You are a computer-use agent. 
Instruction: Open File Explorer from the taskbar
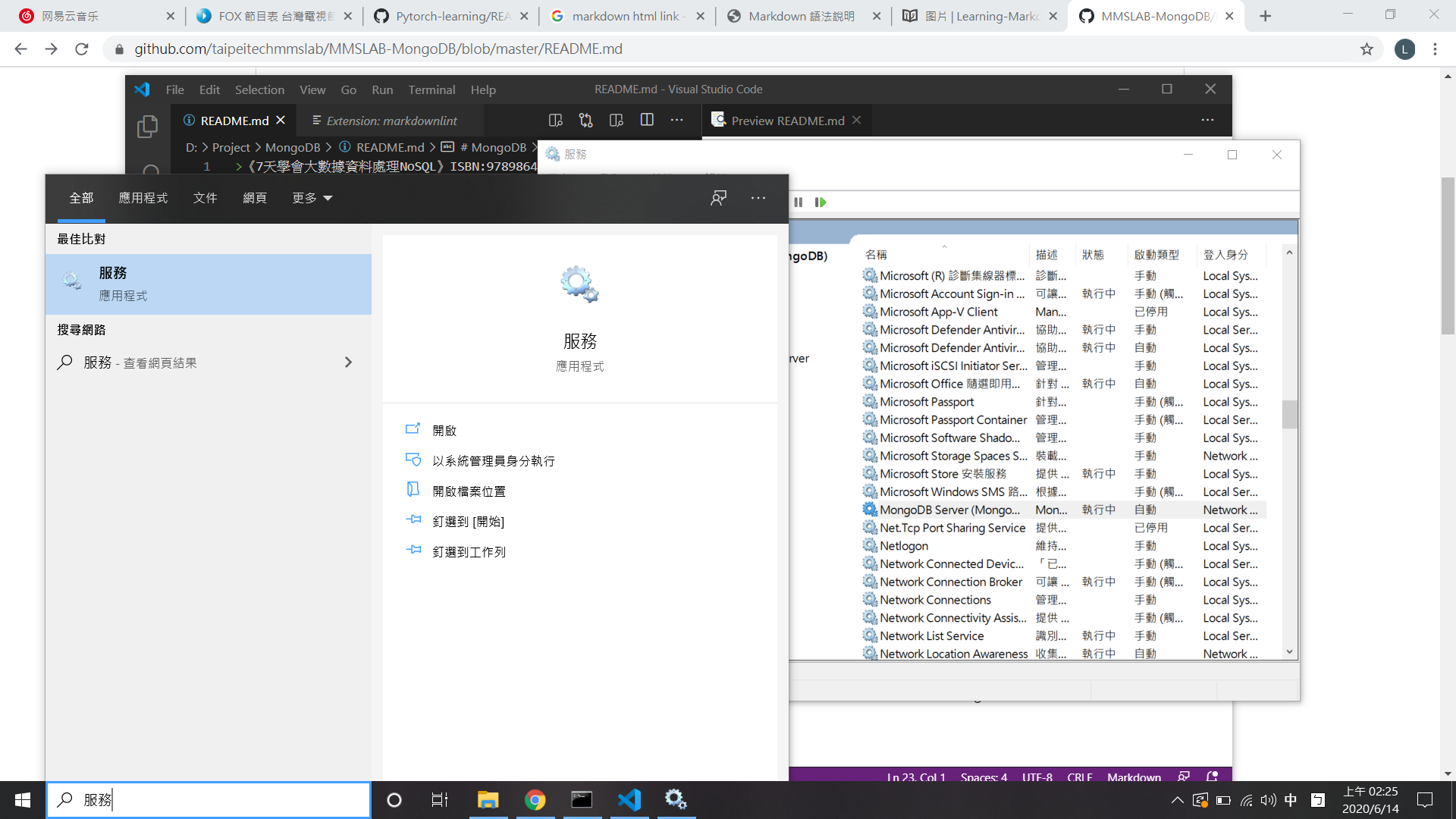coord(488,800)
